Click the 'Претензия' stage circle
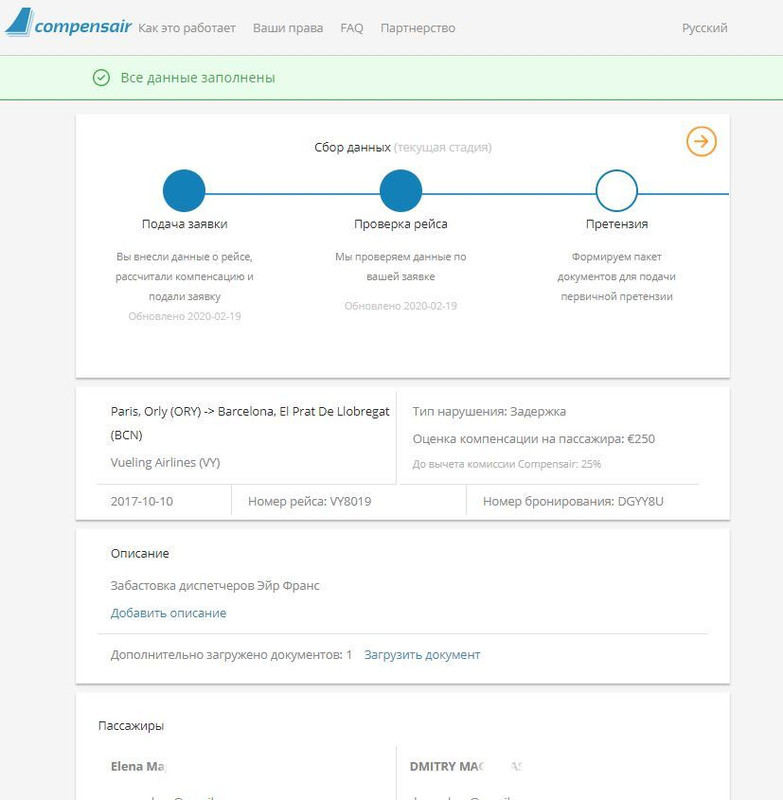 tap(617, 191)
